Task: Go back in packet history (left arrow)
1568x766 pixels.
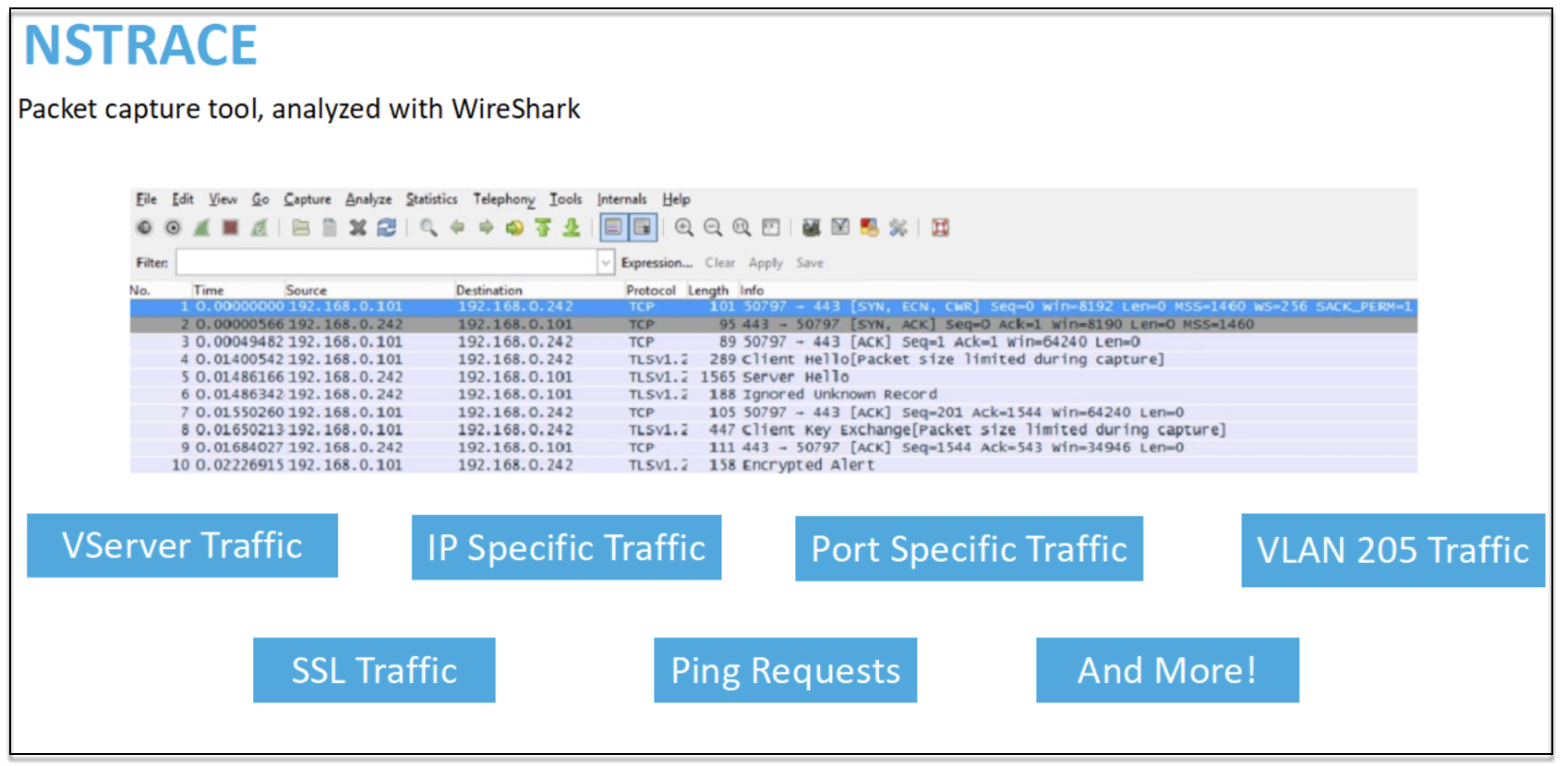Action: [457, 227]
